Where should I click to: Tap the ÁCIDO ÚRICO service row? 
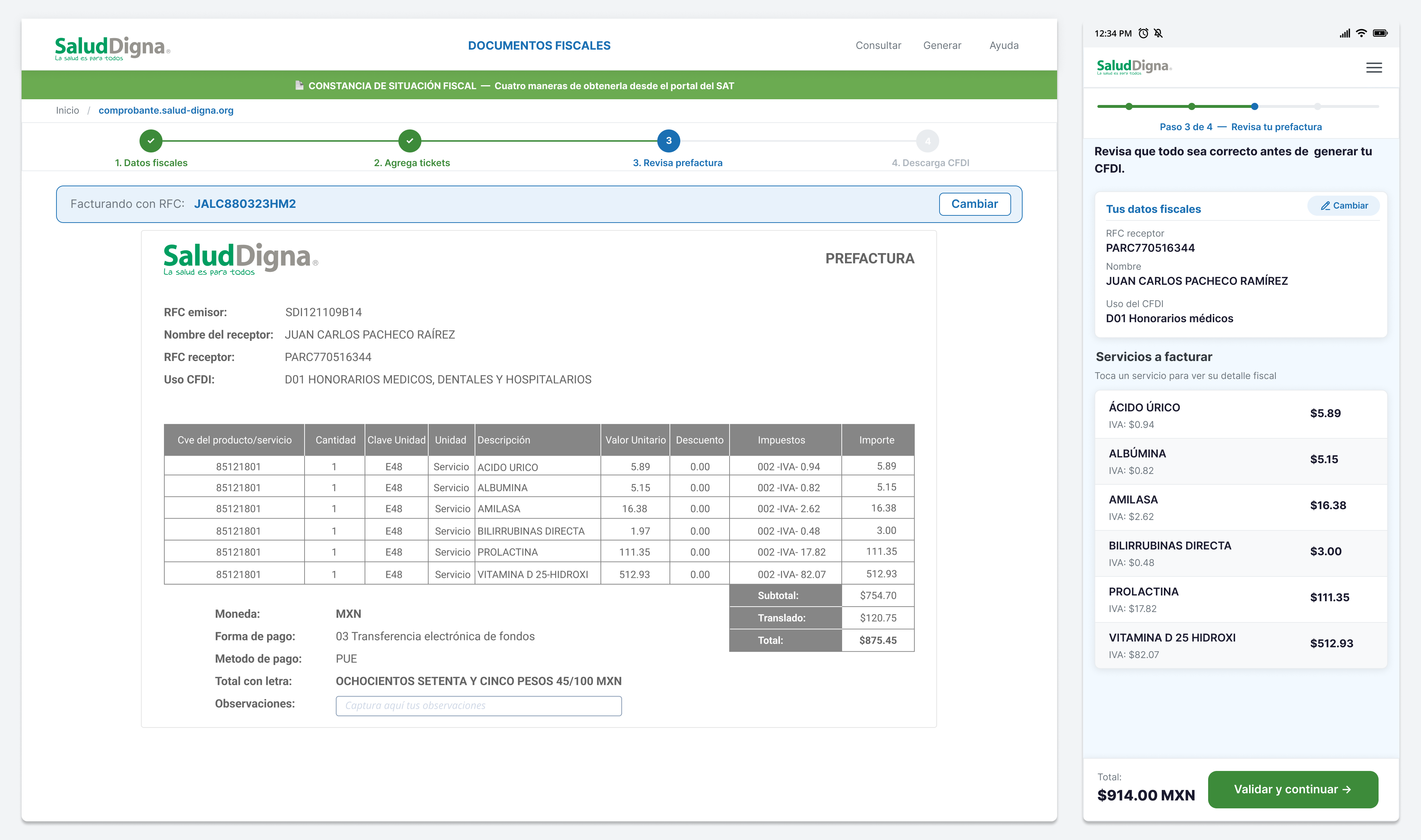(x=1240, y=414)
